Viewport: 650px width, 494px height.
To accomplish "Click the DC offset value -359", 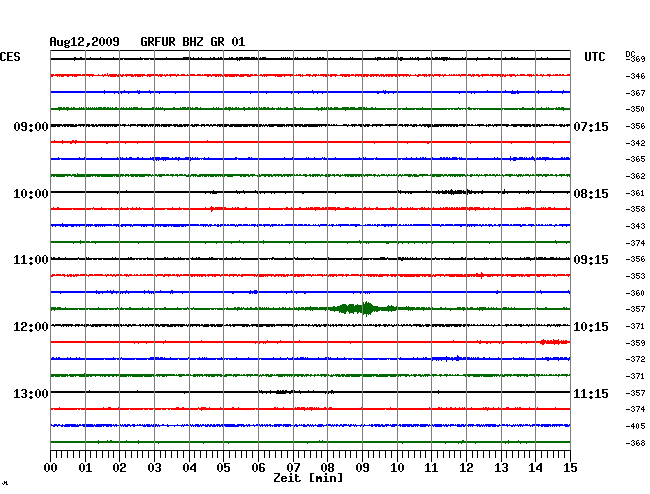I will coord(635,343).
